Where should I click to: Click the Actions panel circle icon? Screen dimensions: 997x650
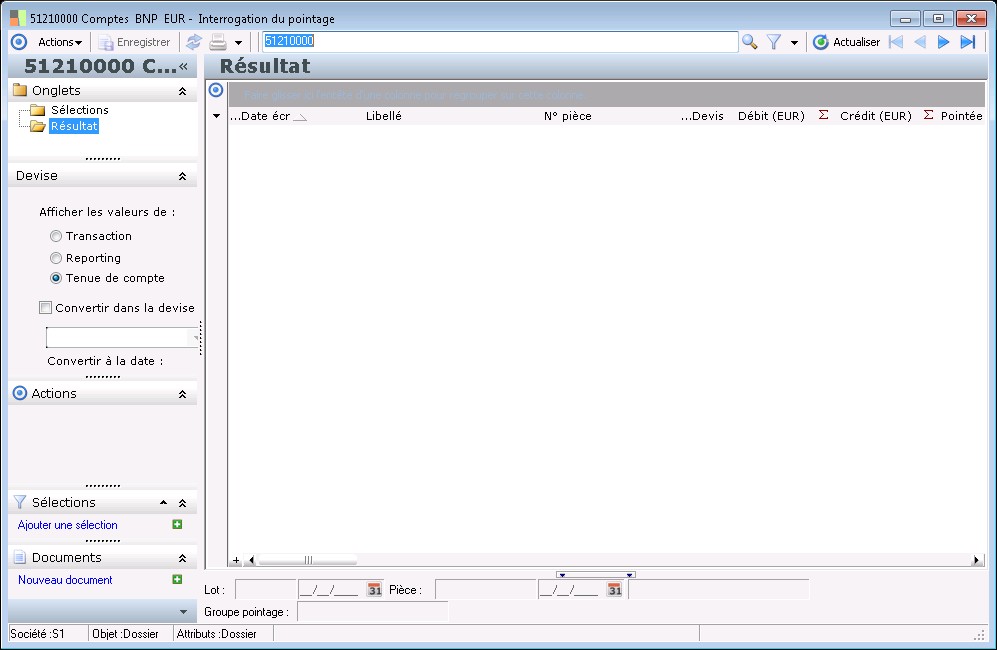pyautogui.click(x=20, y=393)
